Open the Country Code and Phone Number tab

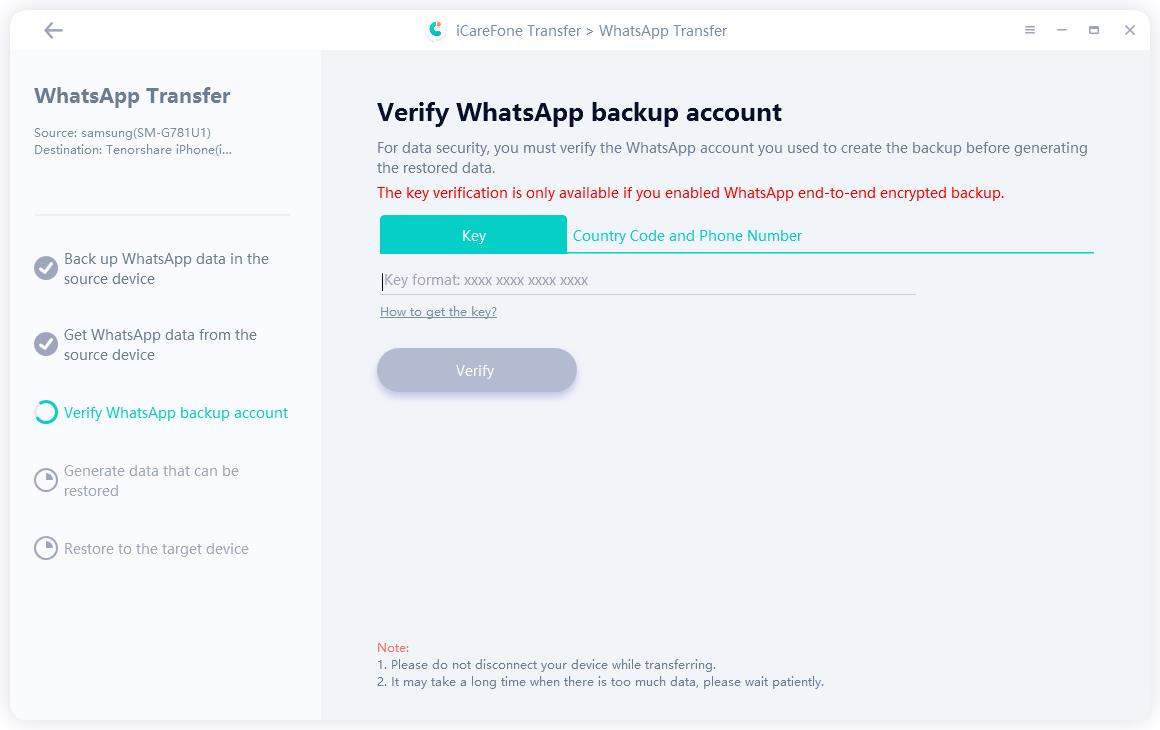coord(687,235)
